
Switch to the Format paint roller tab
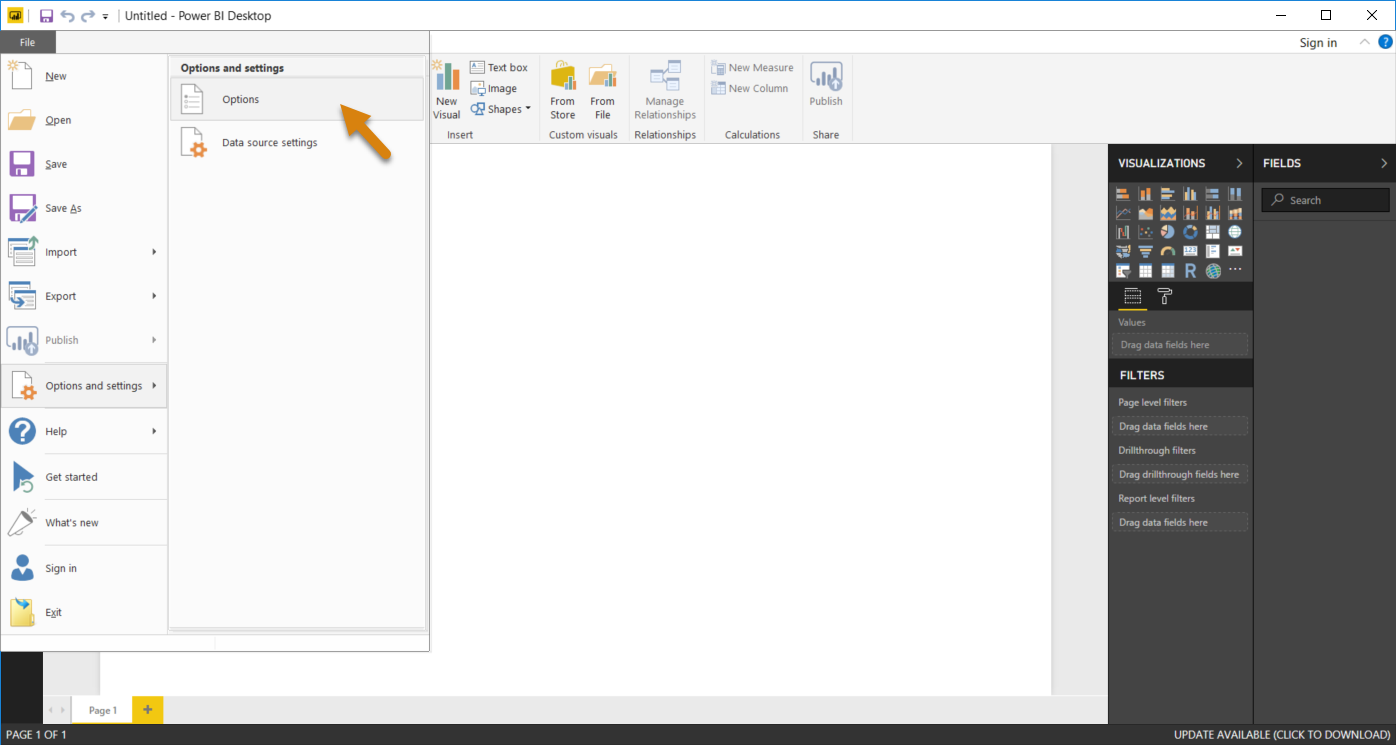pos(1164,296)
